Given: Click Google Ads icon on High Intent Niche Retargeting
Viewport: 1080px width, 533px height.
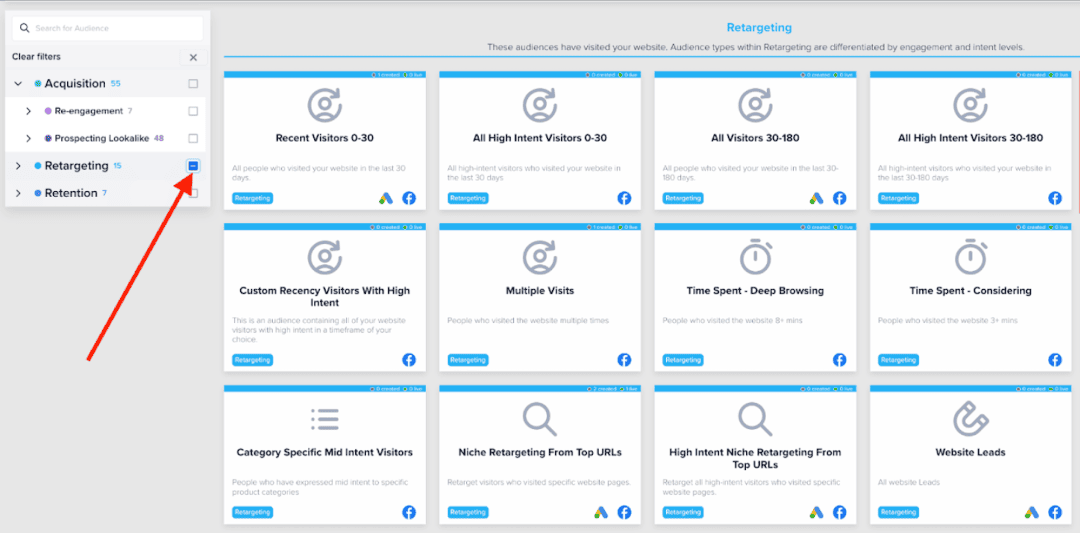Looking at the screenshot, I should [816, 512].
